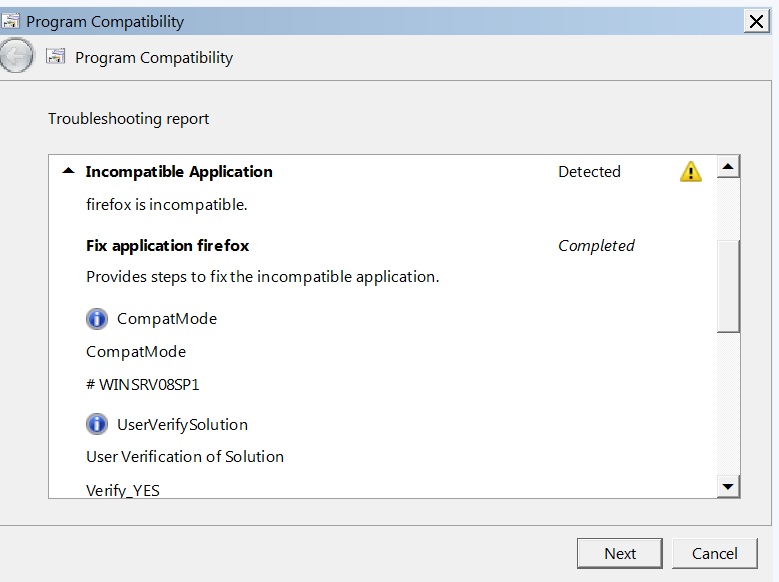Click the Detected status text
Viewport: 779px width, 582px height.
(x=589, y=172)
